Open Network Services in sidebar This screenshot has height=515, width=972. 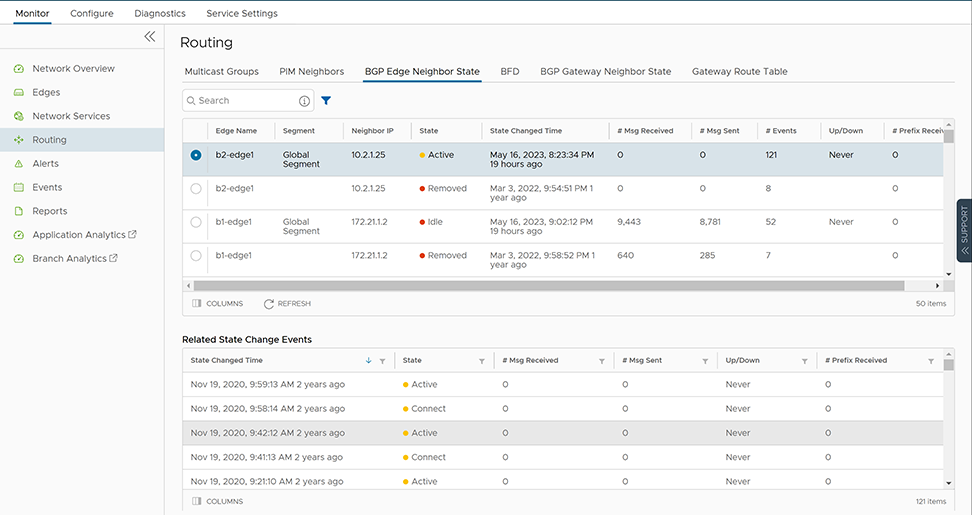tap(71, 116)
